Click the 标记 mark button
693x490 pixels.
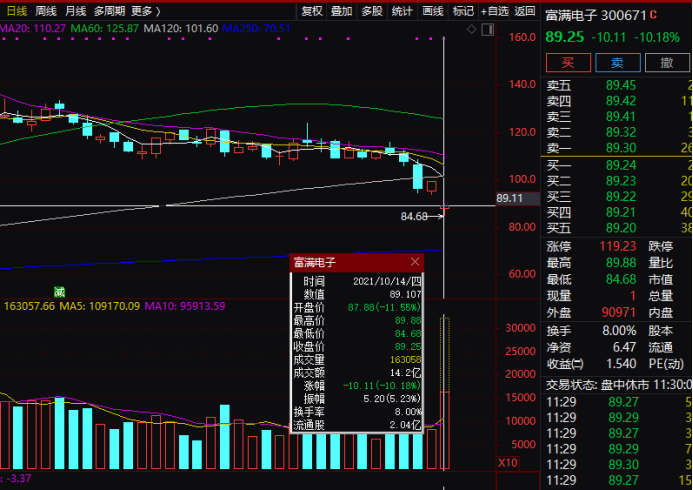[463, 11]
